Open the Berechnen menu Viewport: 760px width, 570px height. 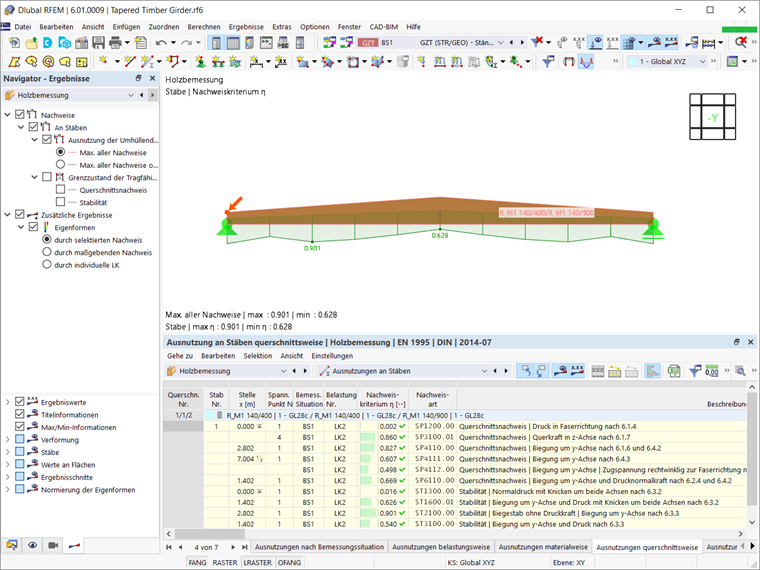(x=204, y=27)
